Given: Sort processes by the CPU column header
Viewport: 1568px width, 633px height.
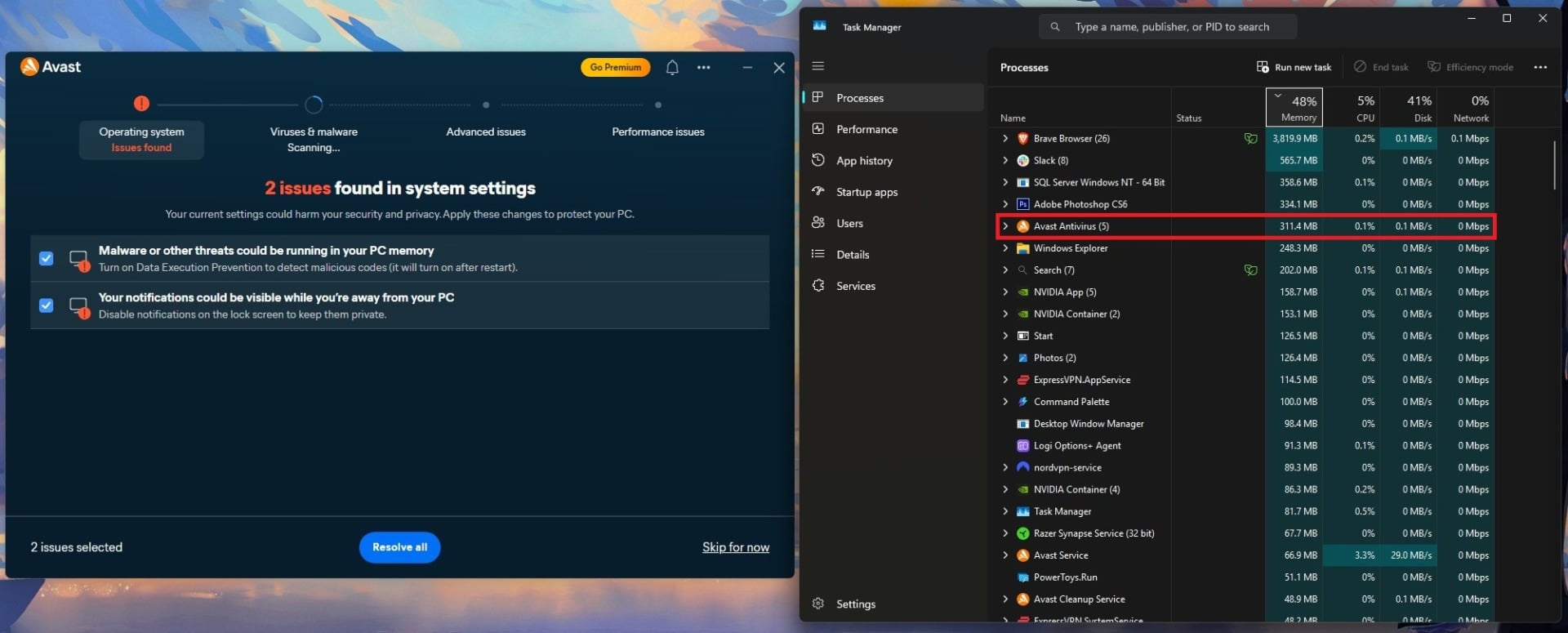Looking at the screenshot, I should click(1352, 107).
